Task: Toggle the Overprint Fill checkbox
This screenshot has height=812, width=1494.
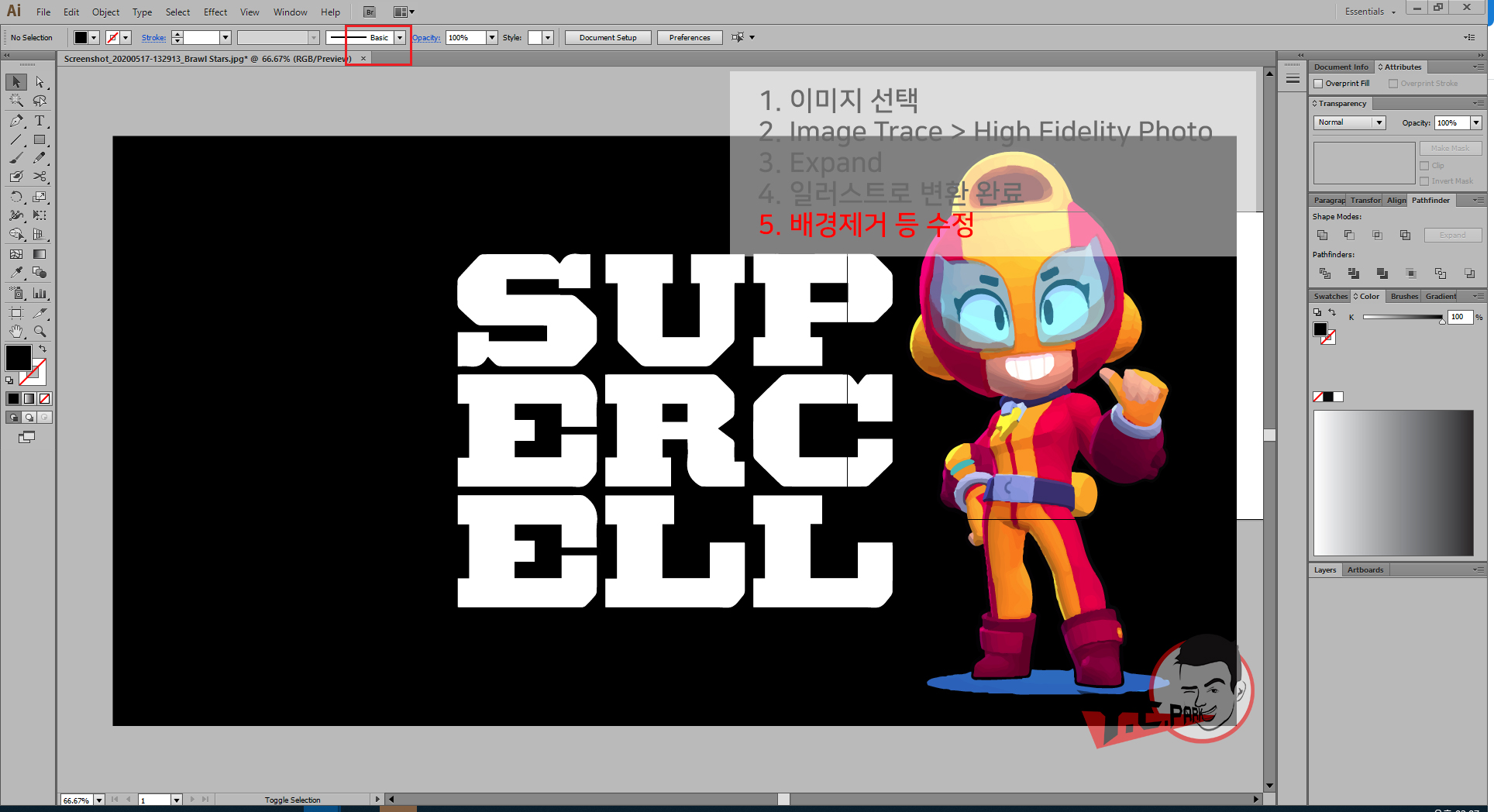Action: tap(1318, 84)
